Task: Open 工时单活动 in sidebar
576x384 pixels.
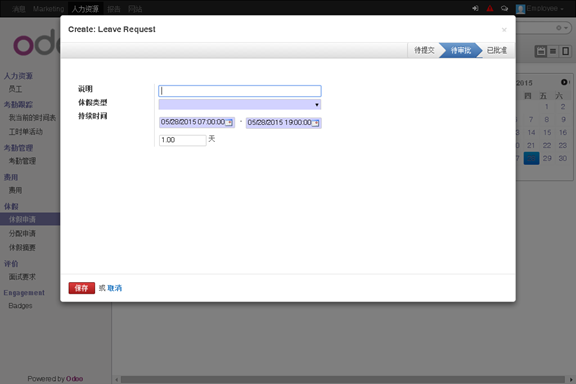Action: 26,132
